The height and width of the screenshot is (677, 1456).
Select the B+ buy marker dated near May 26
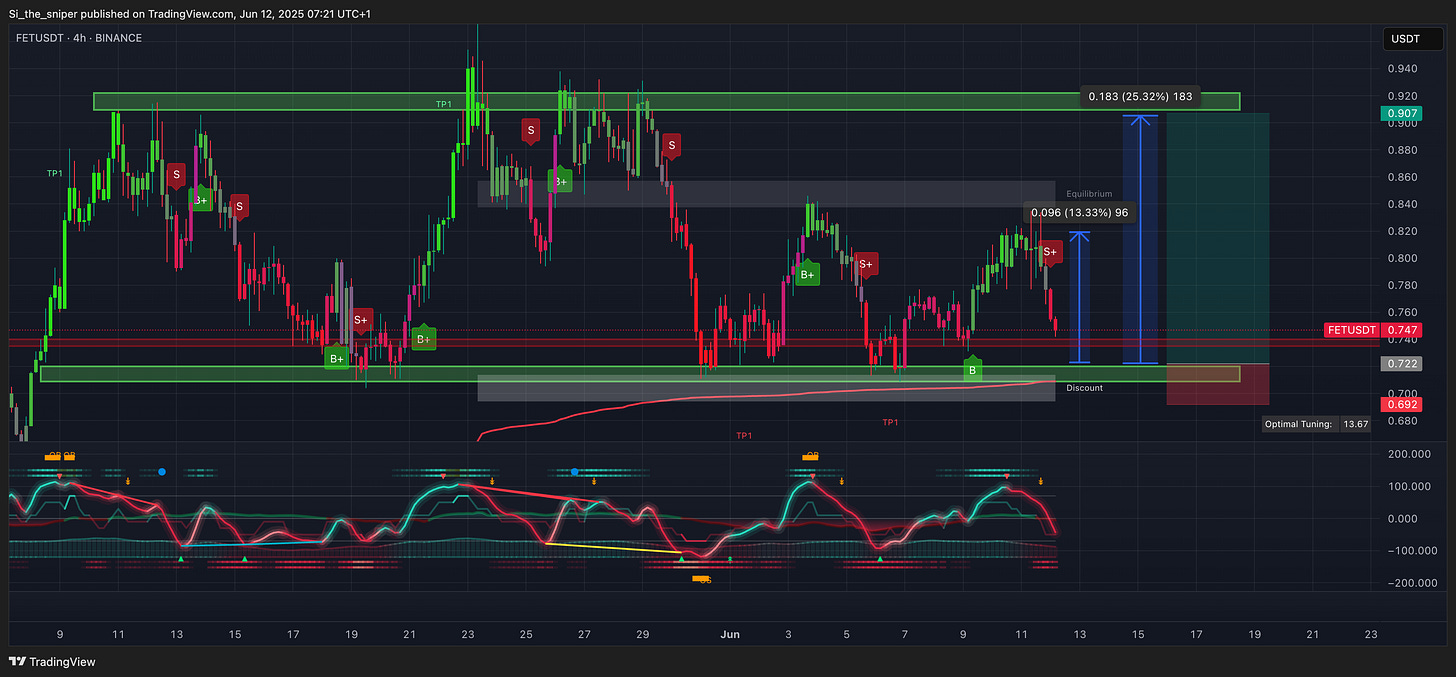coord(560,180)
